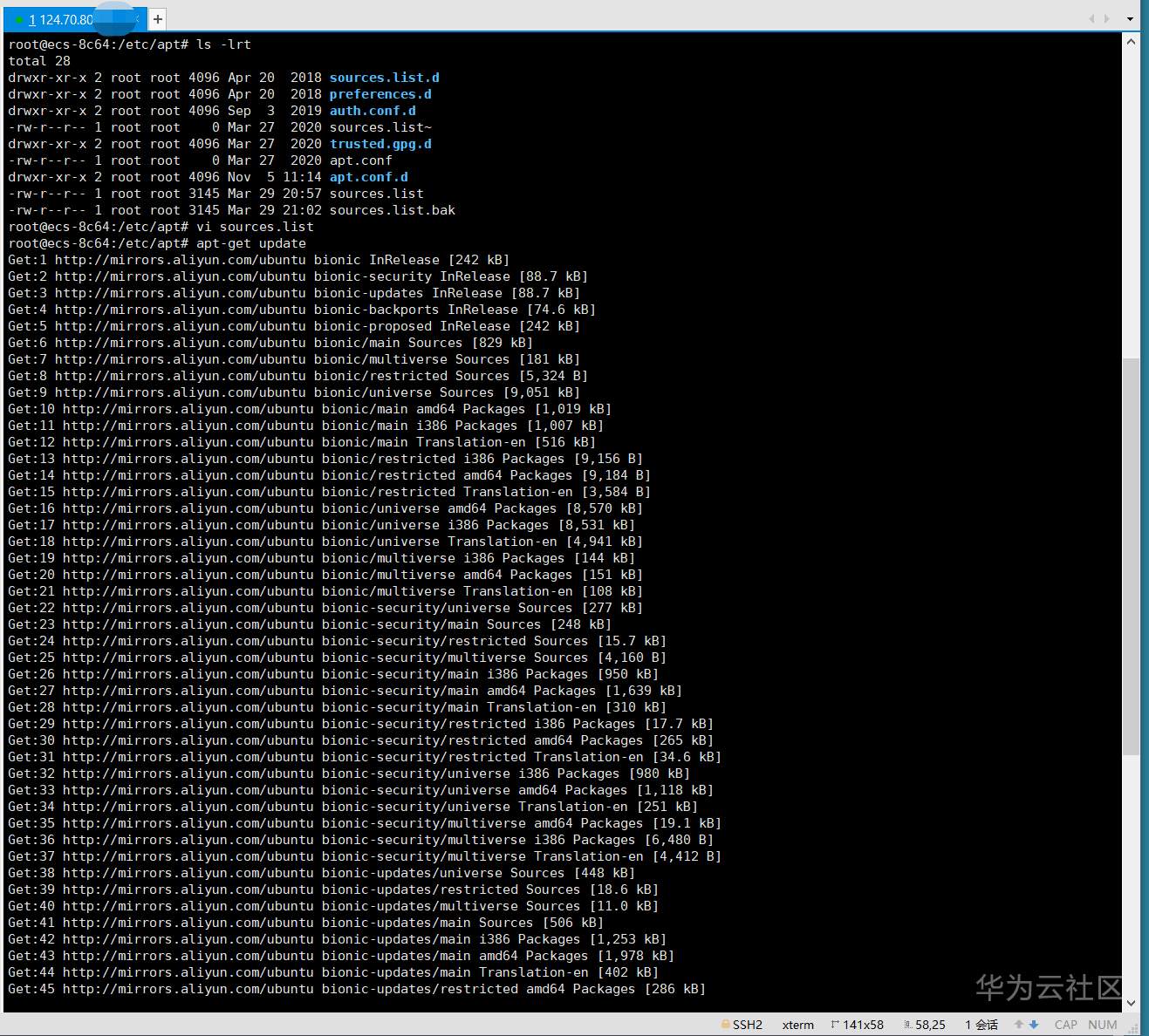This screenshot has height=1036, width=1149.
Task: Click the terminal size icon beside 141x58
Action: 835,1025
